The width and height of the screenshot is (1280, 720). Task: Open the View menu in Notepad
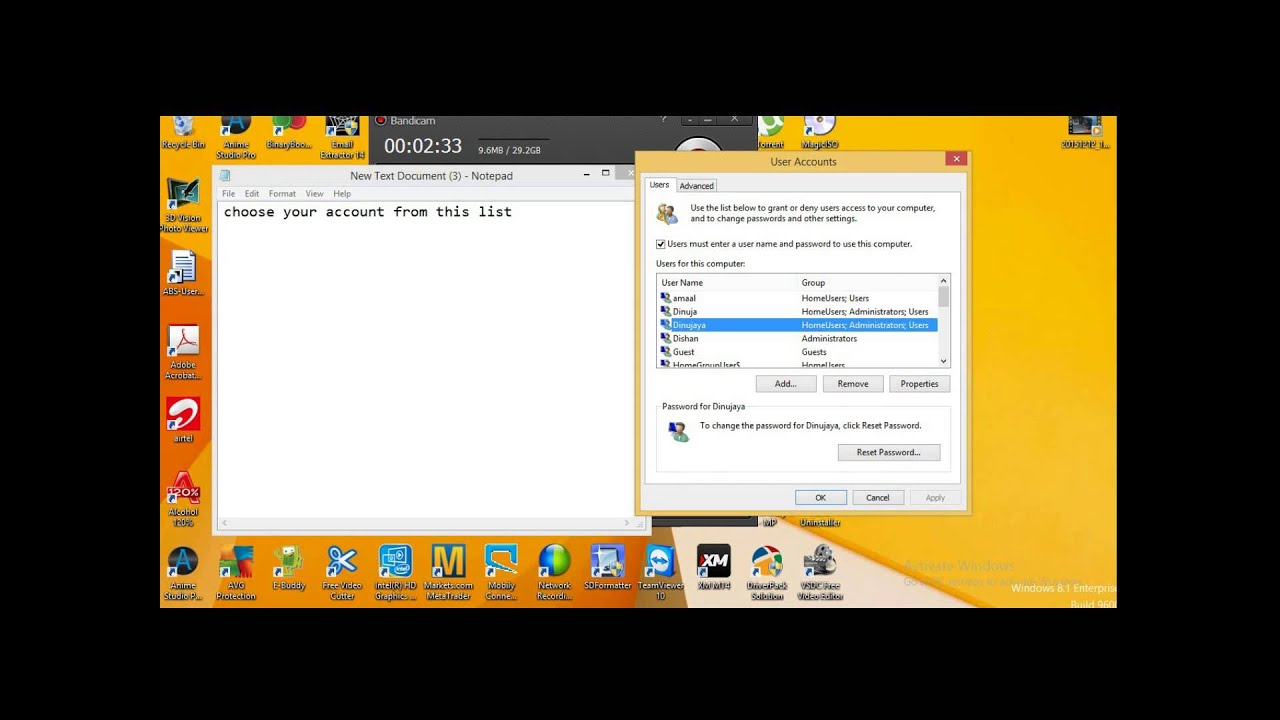pos(314,194)
